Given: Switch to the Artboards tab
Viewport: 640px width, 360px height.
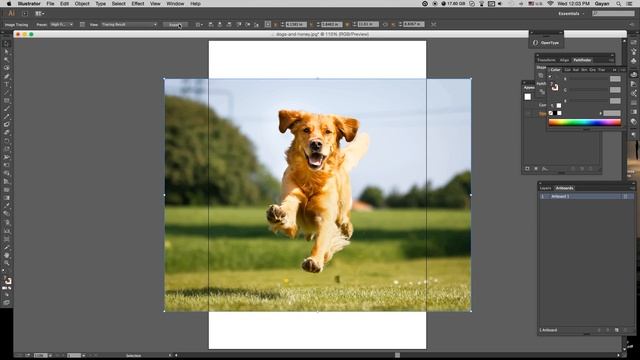Looking at the screenshot, I should 564,188.
